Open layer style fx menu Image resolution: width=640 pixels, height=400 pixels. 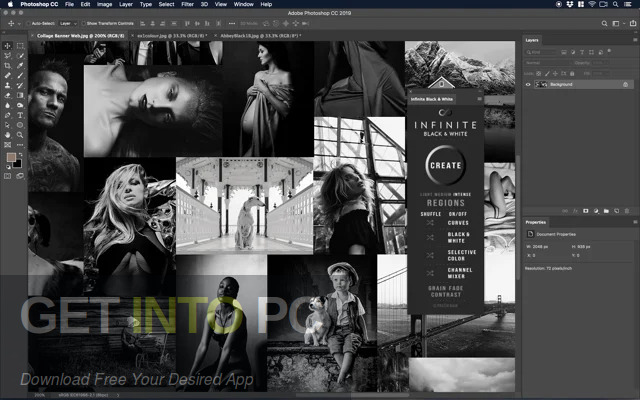[576, 211]
